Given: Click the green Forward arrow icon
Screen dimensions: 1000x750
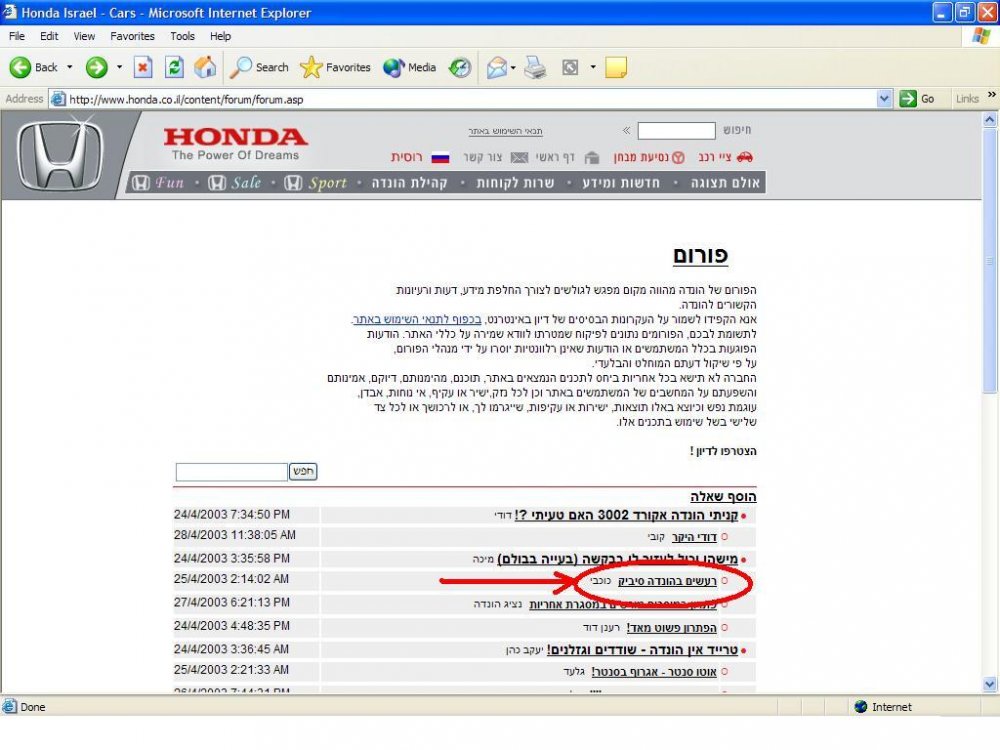Looking at the screenshot, I should [x=97, y=67].
